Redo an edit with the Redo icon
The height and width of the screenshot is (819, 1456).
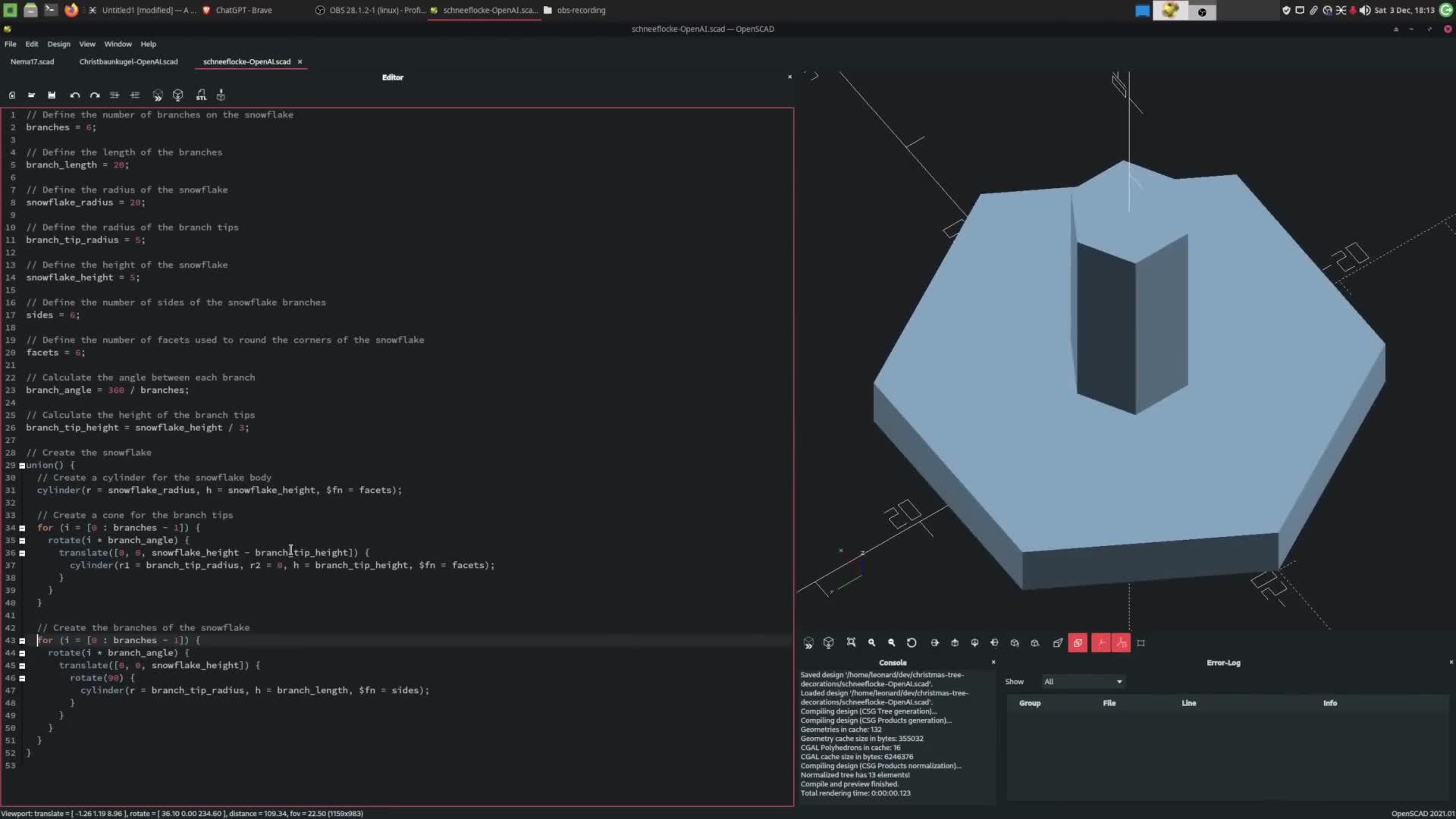point(95,95)
